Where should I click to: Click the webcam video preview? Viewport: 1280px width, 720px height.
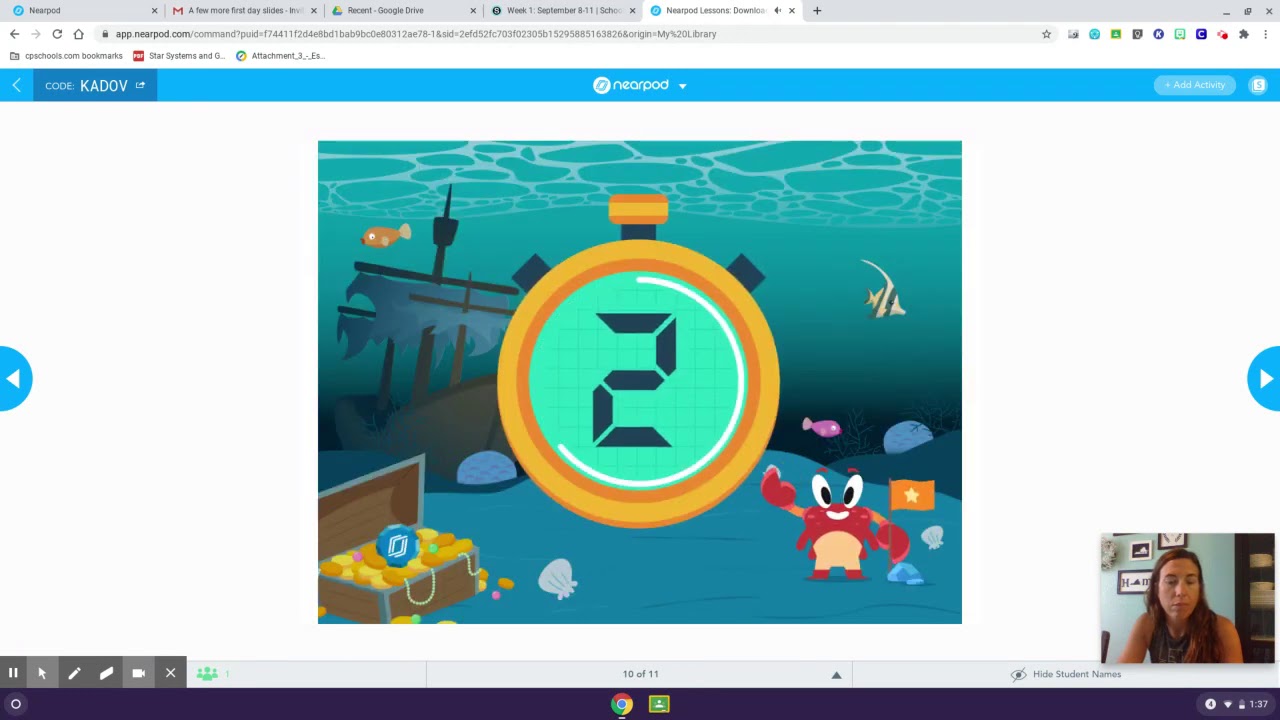click(x=1188, y=598)
